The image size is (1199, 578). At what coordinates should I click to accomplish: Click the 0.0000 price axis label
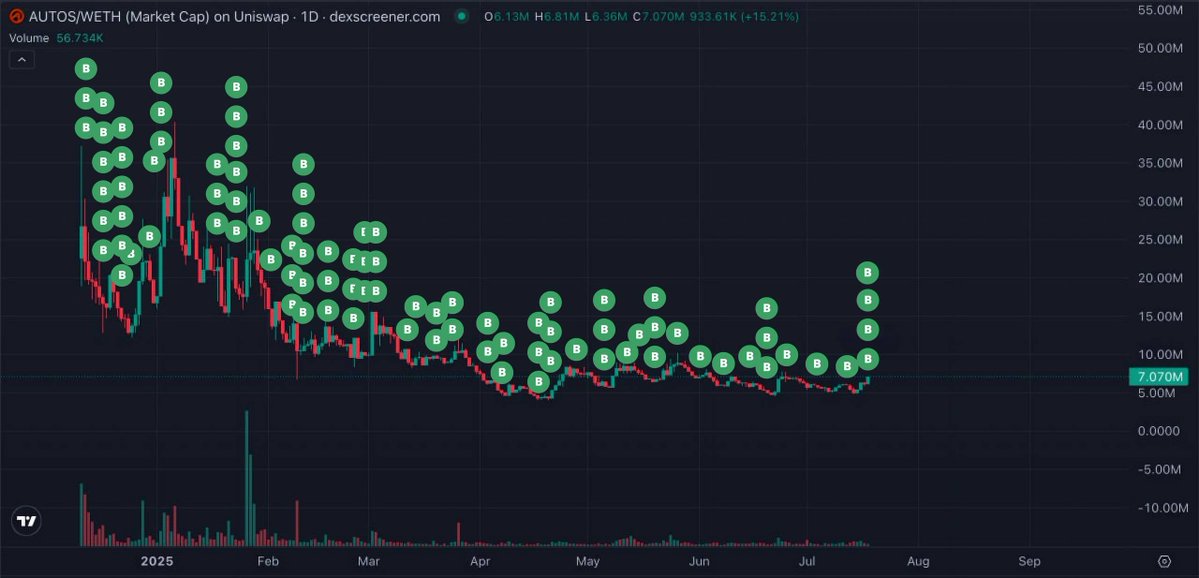1159,431
